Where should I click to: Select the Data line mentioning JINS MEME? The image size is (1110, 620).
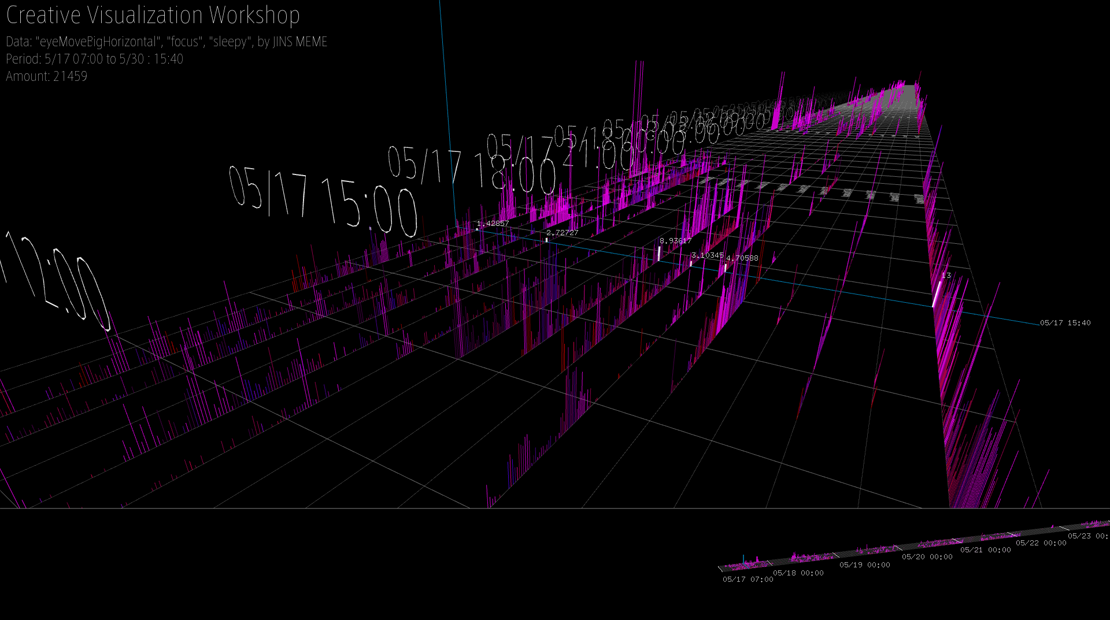click(x=166, y=42)
